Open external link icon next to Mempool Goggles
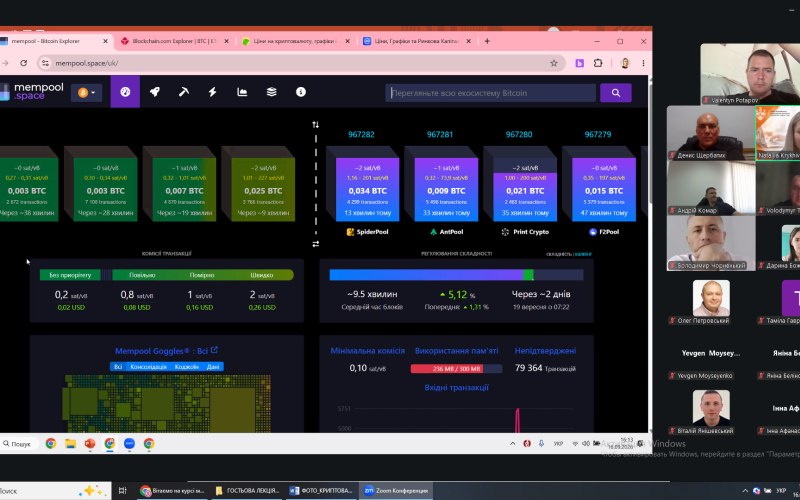The image size is (800, 500). tap(214, 350)
